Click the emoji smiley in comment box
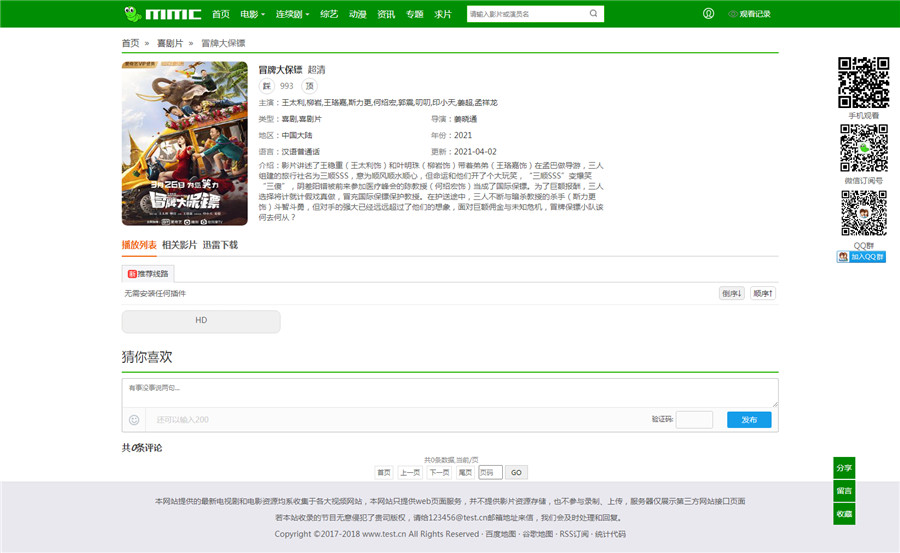The height and width of the screenshot is (553, 900). coord(134,420)
